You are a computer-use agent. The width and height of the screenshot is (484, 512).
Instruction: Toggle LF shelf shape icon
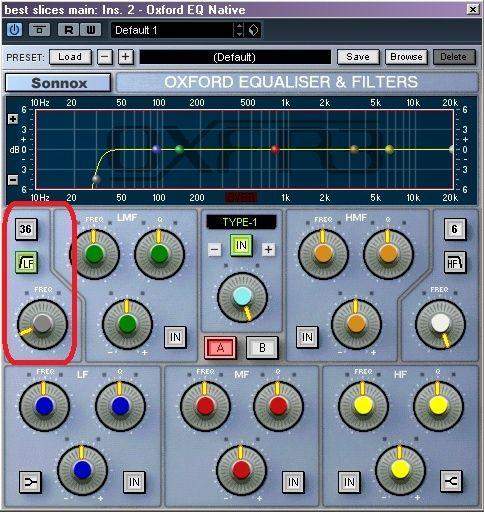(x=30, y=482)
